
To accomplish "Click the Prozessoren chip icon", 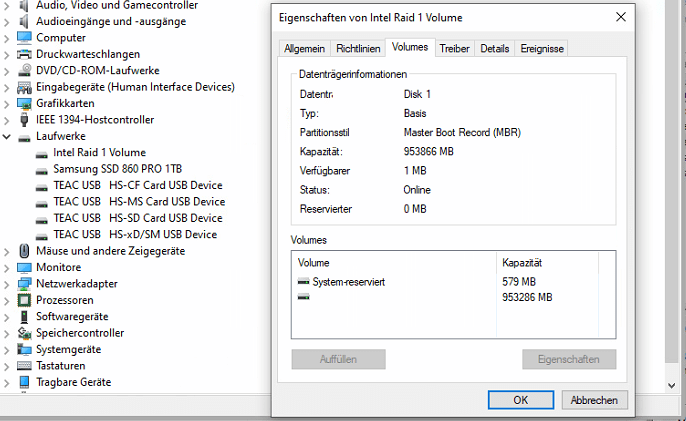I will click(24, 300).
